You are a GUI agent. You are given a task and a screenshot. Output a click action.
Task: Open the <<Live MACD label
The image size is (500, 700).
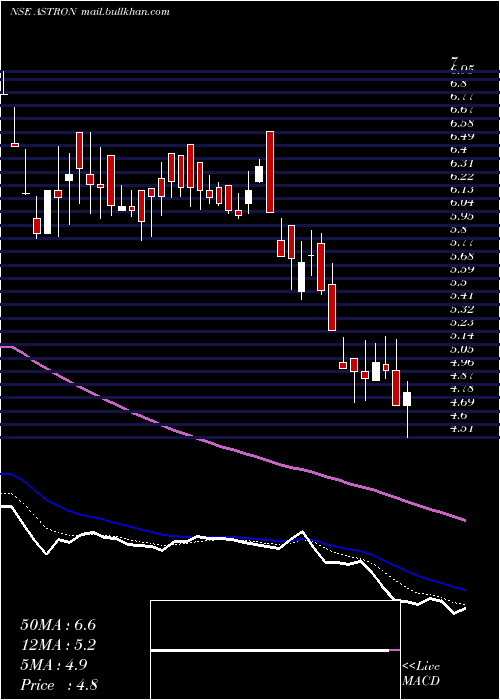(x=421, y=674)
